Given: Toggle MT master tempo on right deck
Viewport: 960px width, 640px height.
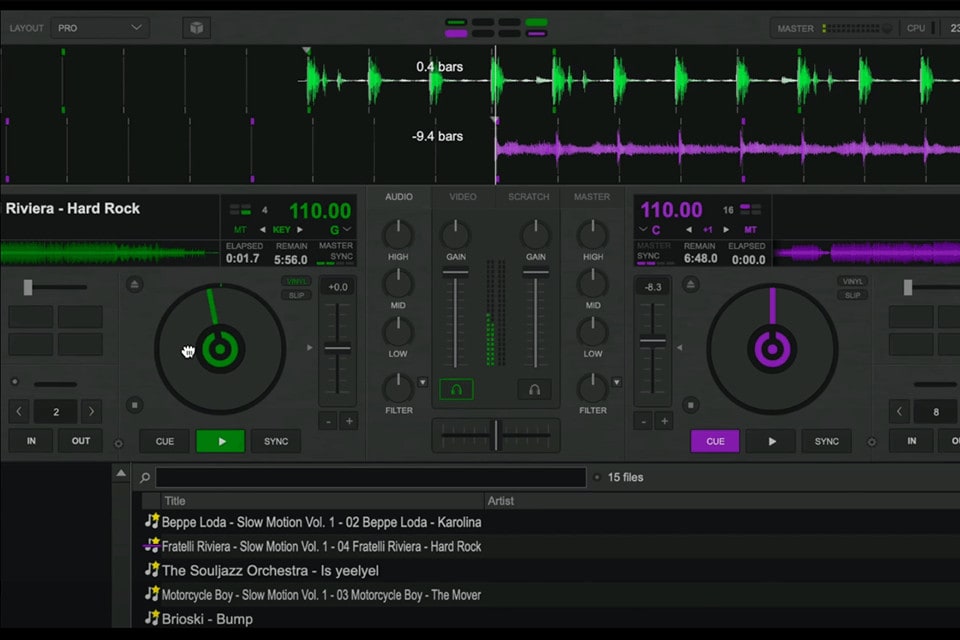Looking at the screenshot, I should click(751, 230).
